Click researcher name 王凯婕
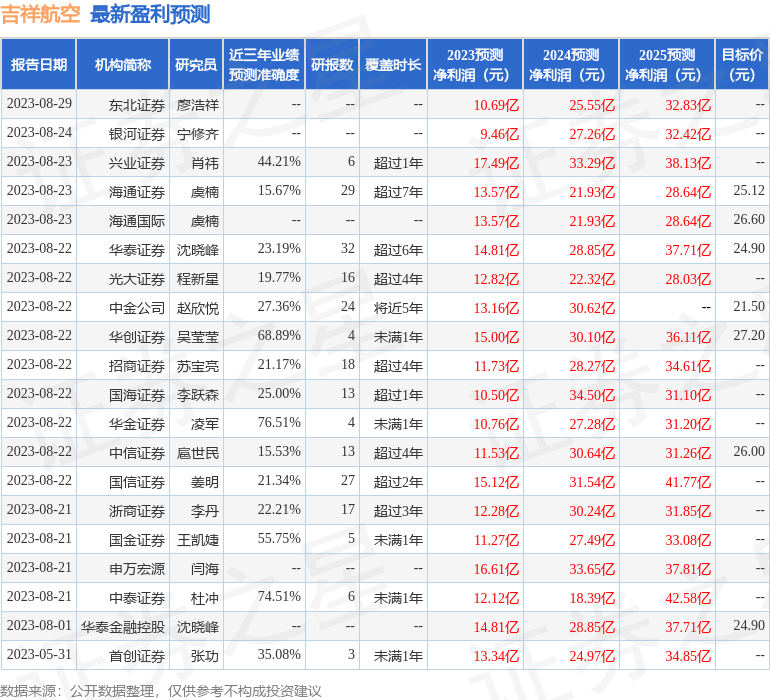The height and width of the screenshot is (700, 770). click(197, 540)
